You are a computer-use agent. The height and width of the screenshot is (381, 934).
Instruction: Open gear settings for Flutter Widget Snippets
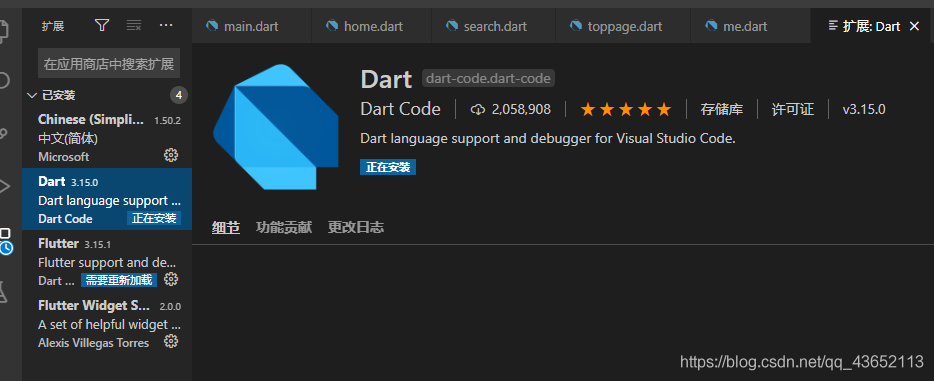pyautogui.click(x=171, y=341)
